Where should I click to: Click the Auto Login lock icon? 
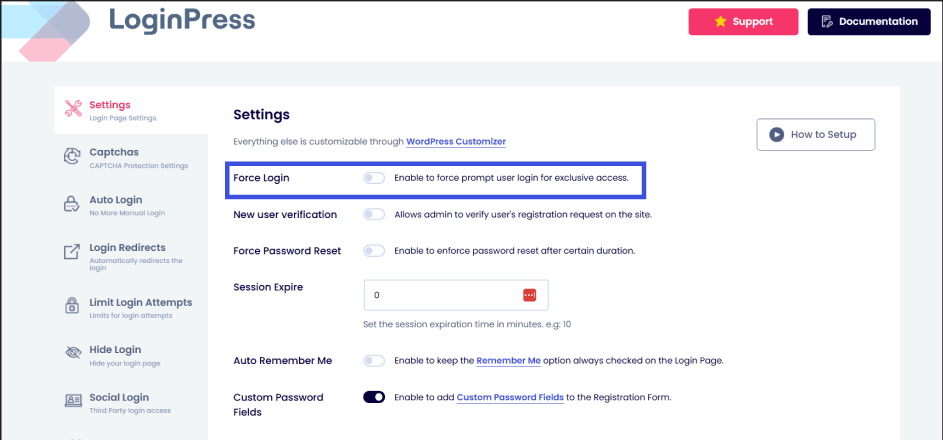pyautogui.click(x=72, y=204)
